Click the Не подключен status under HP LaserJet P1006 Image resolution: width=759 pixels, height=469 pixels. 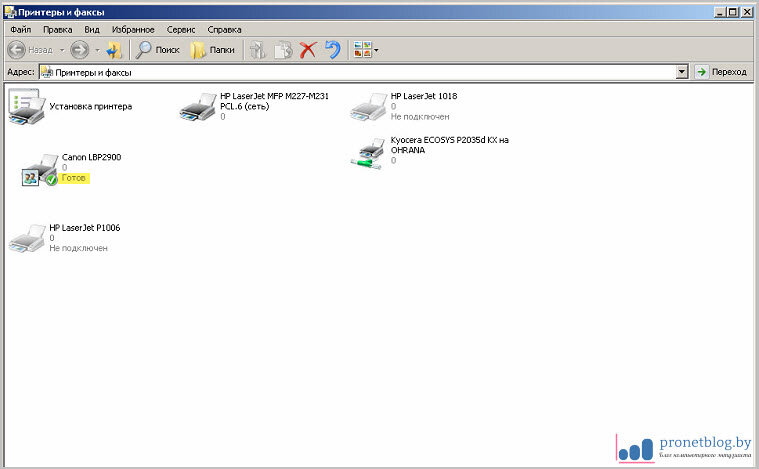(78, 248)
